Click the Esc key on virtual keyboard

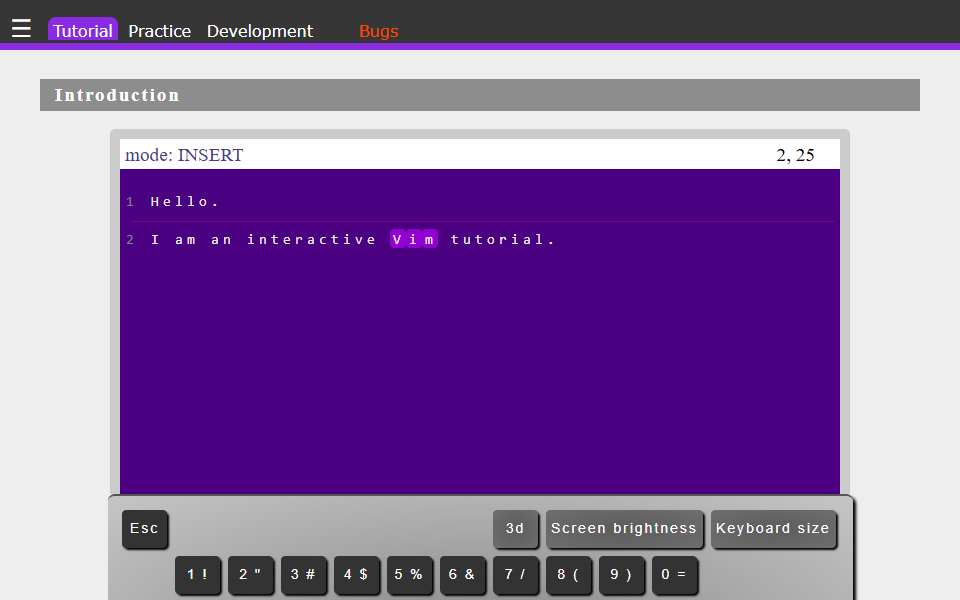(x=144, y=528)
